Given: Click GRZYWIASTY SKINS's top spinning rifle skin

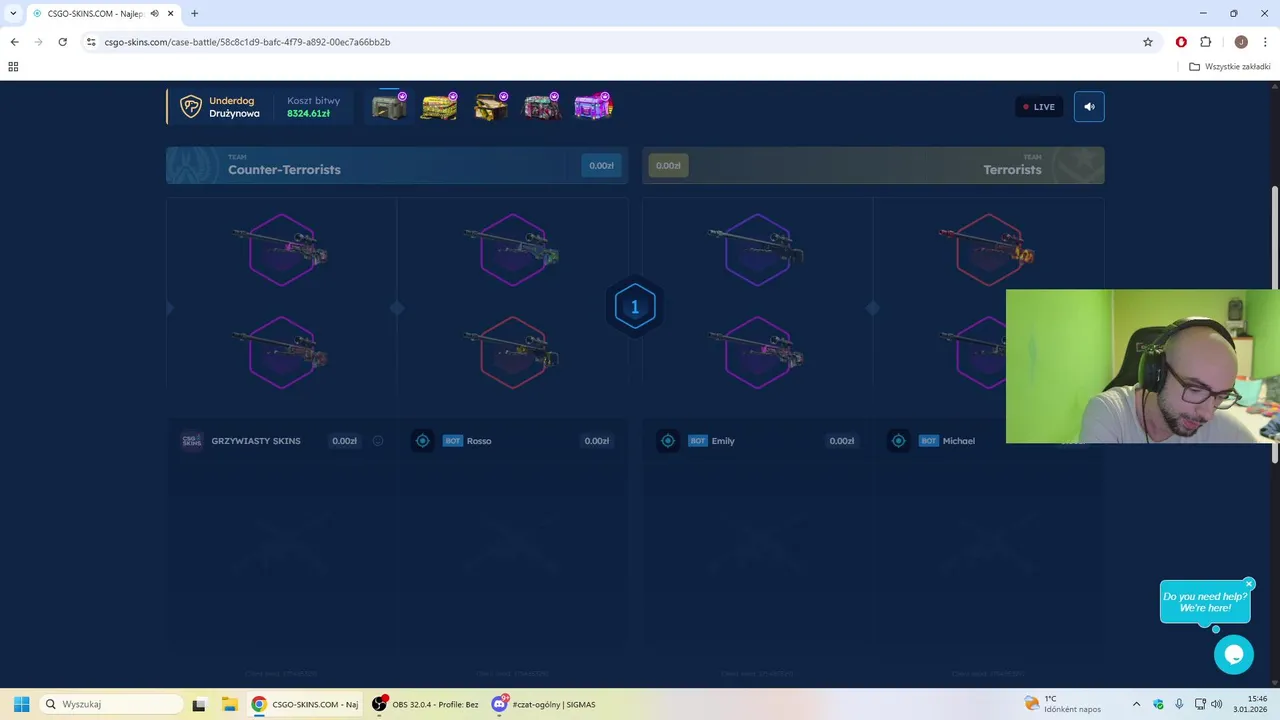Looking at the screenshot, I should tap(282, 249).
